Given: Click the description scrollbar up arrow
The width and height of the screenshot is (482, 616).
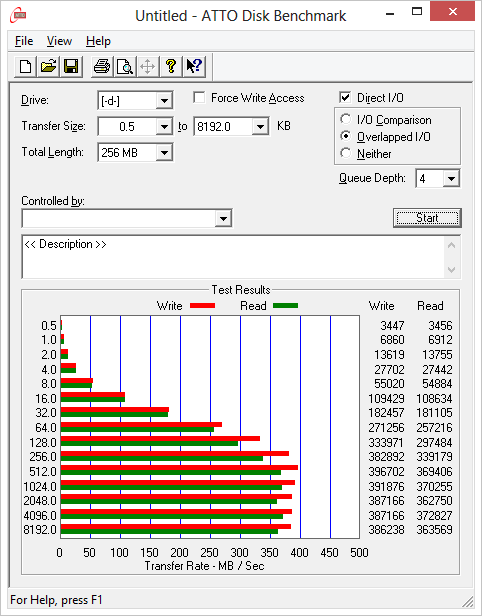Looking at the screenshot, I should pyautogui.click(x=451, y=246).
